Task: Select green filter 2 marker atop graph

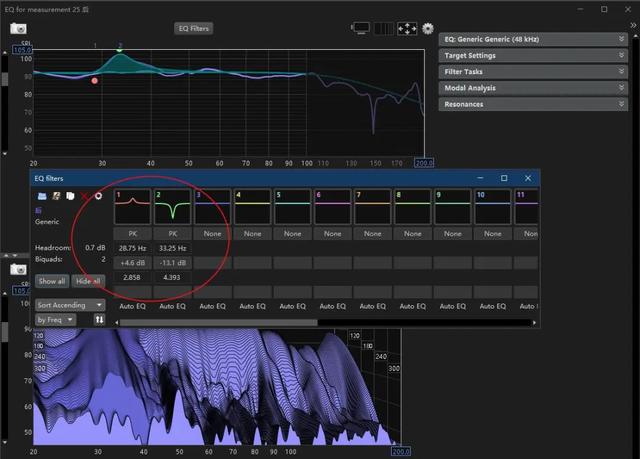Action: pyautogui.click(x=120, y=50)
